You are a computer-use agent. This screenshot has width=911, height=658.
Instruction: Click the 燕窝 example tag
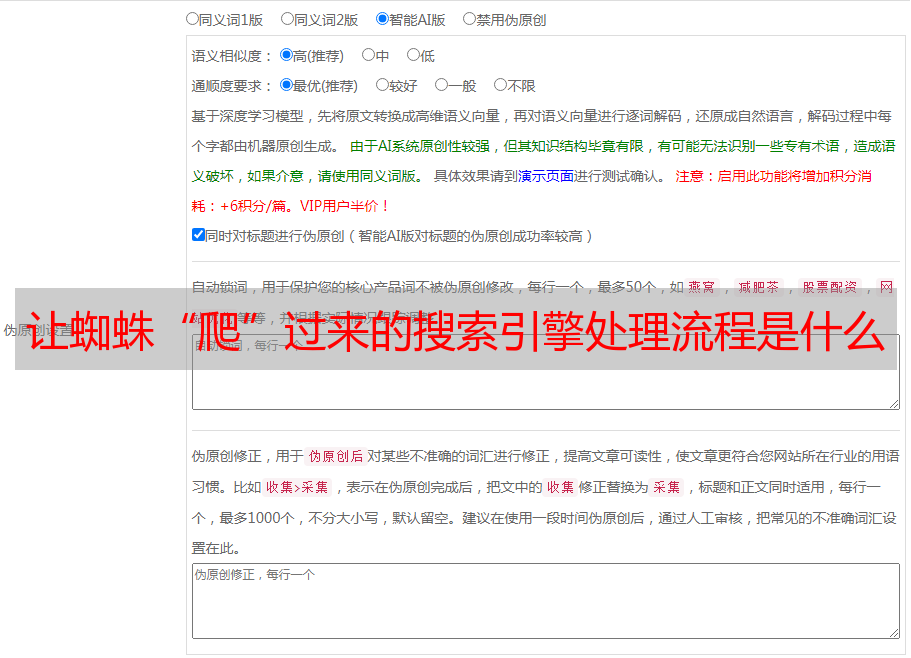point(701,287)
